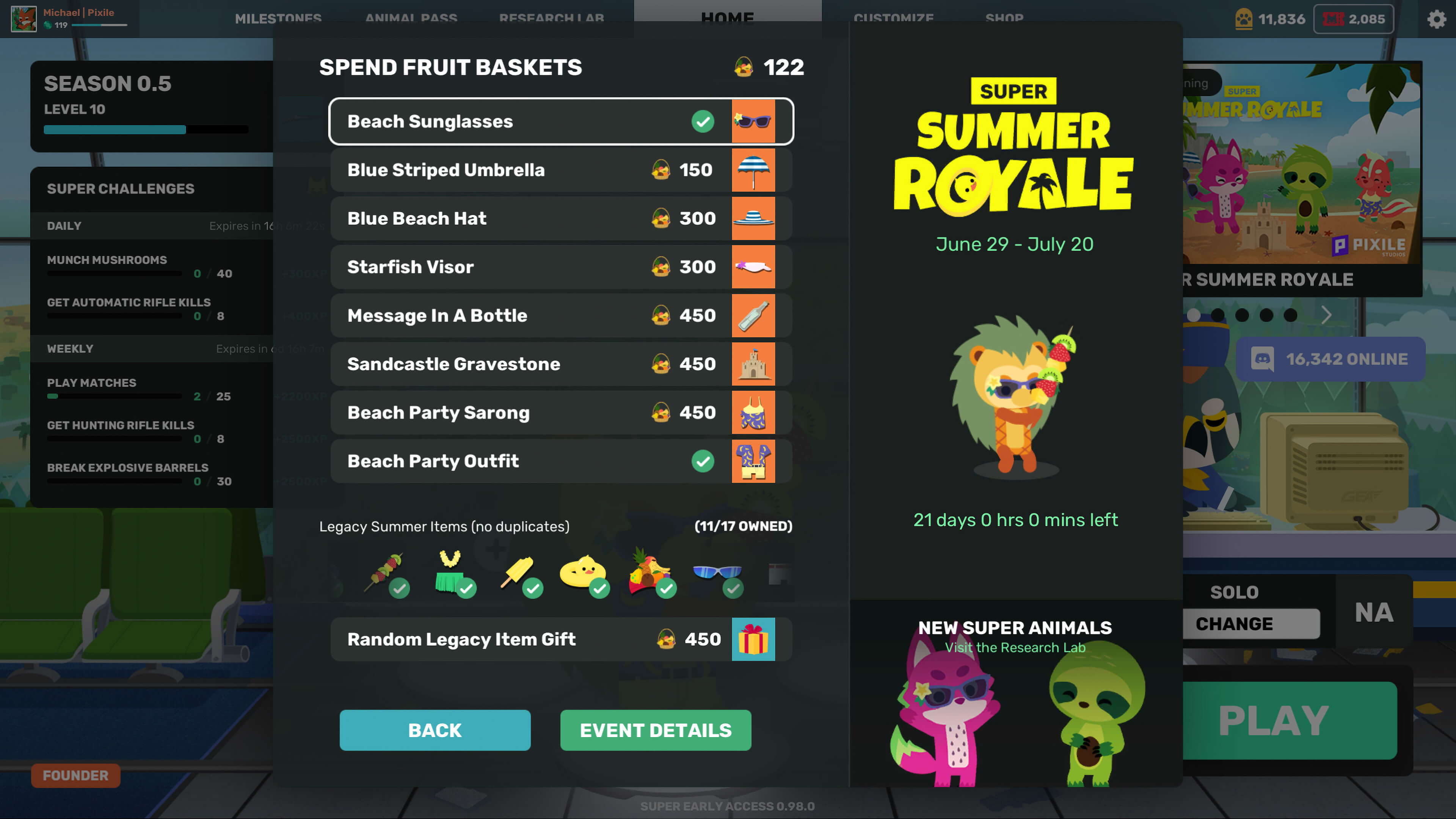The image size is (1456, 819).
Task: Open the NA region selector
Action: pyautogui.click(x=1374, y=612)
